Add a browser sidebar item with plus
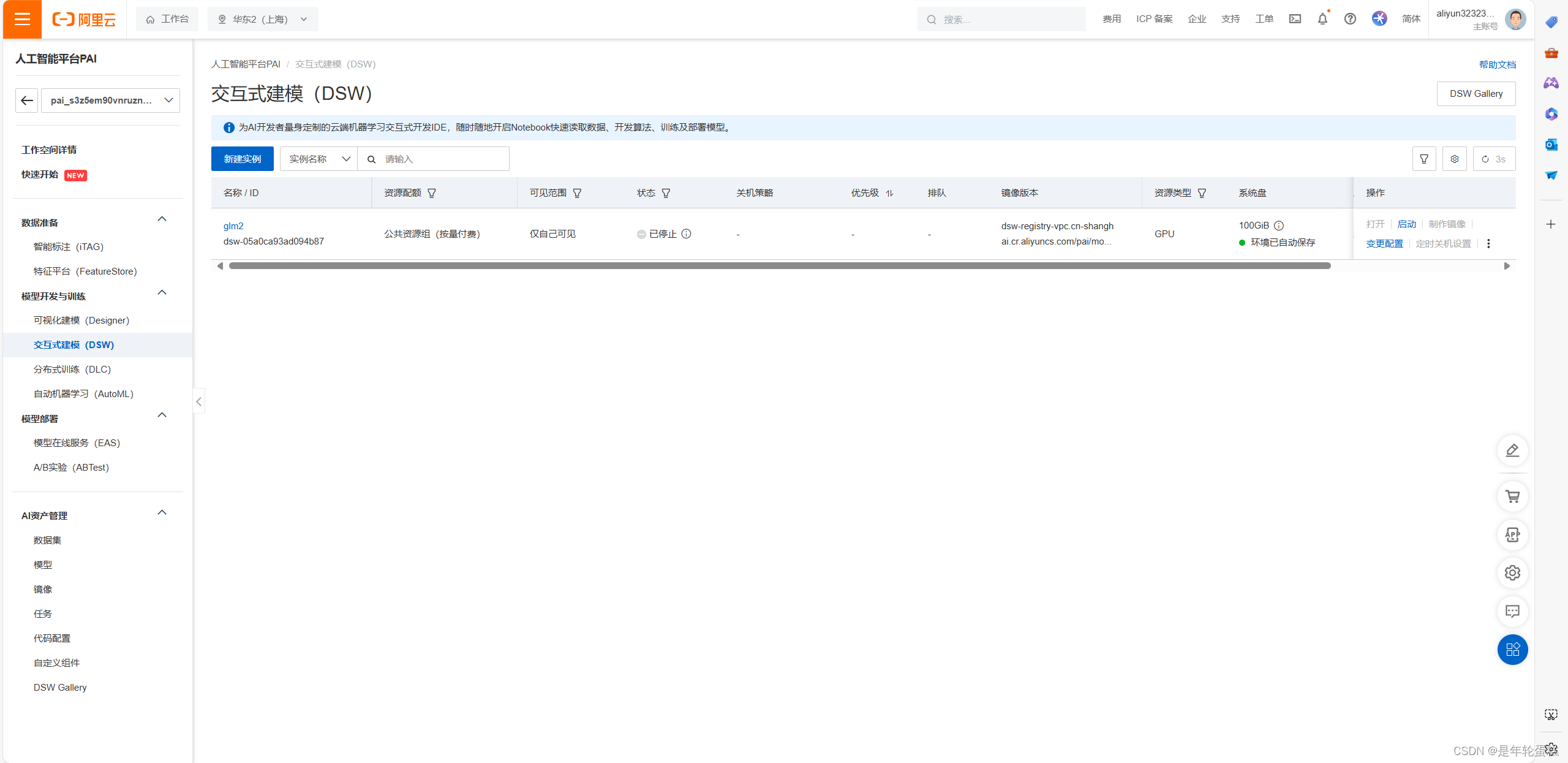Viewport: 1568px width, 763px height. click(1551, 224)
